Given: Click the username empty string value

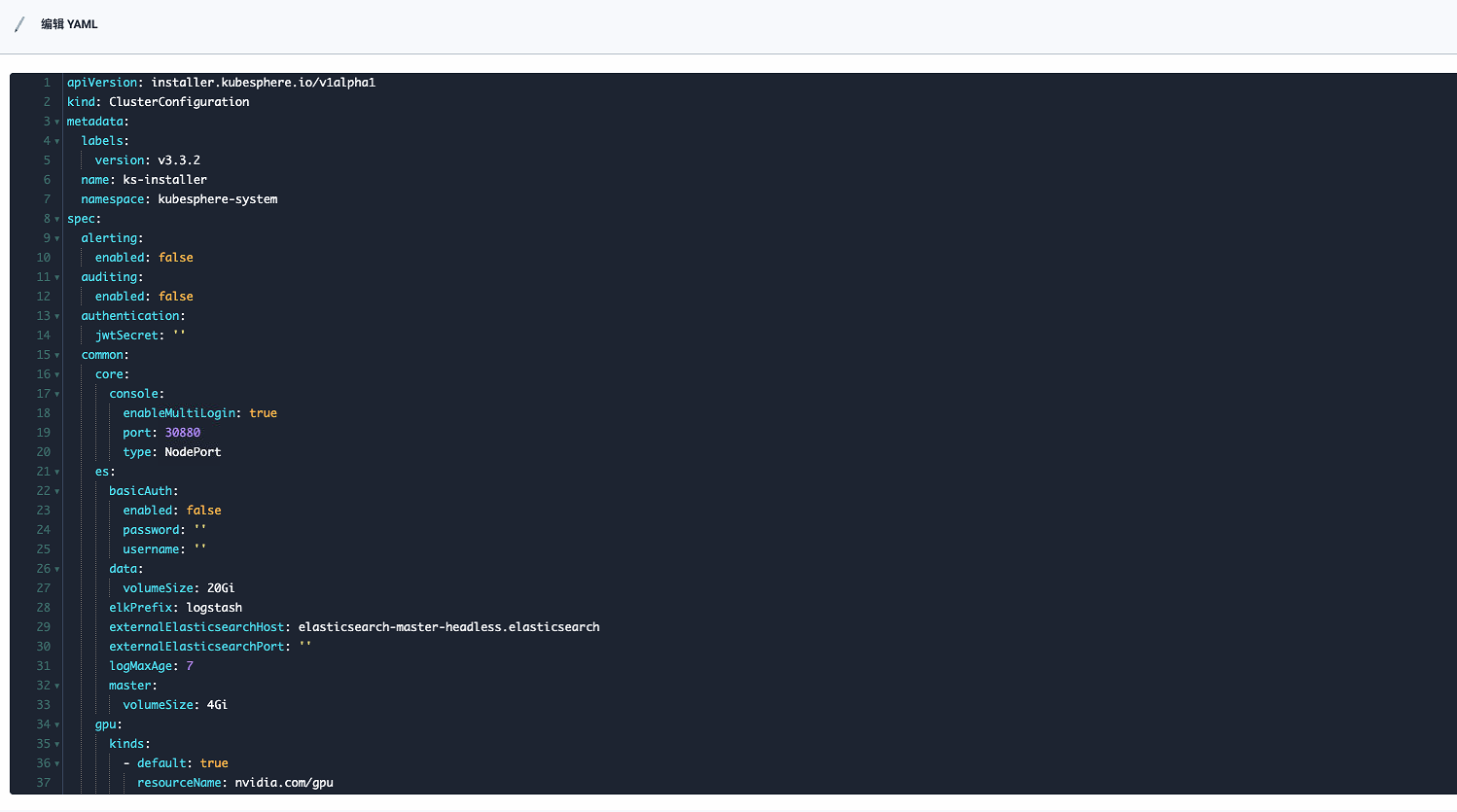Looking at the screenshot, I should 200,549.
